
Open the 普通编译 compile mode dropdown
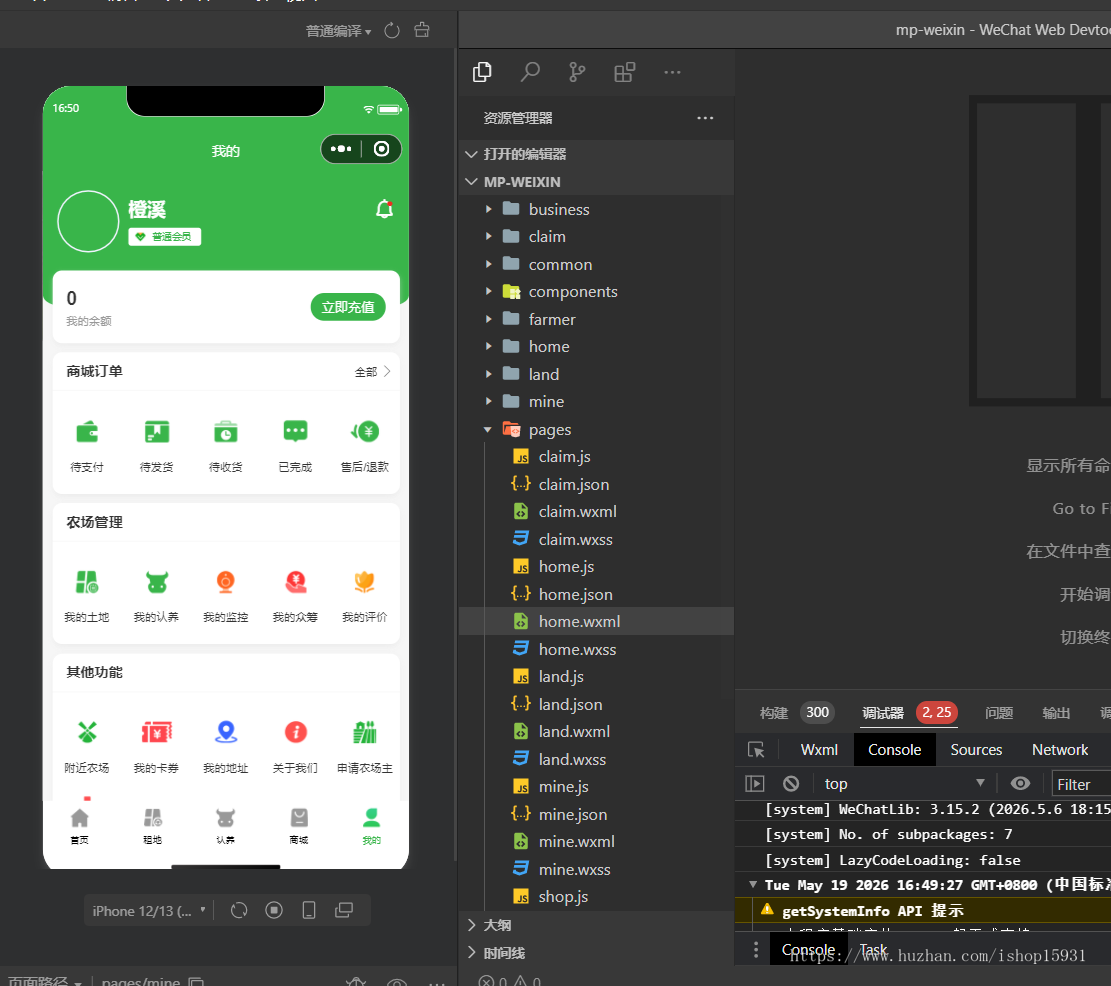pos(339,31)
